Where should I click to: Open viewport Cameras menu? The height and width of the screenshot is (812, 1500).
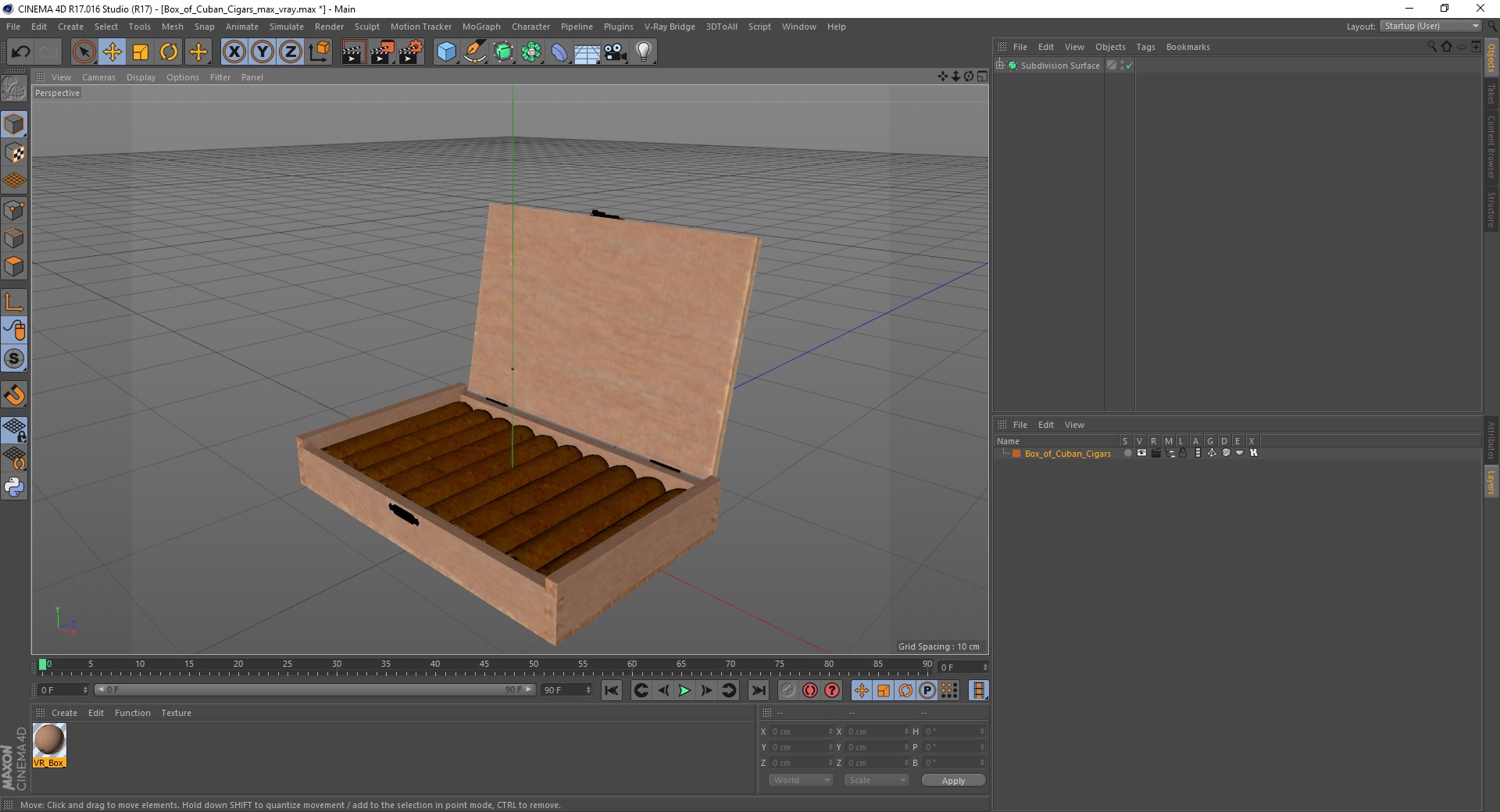[98, 77]
